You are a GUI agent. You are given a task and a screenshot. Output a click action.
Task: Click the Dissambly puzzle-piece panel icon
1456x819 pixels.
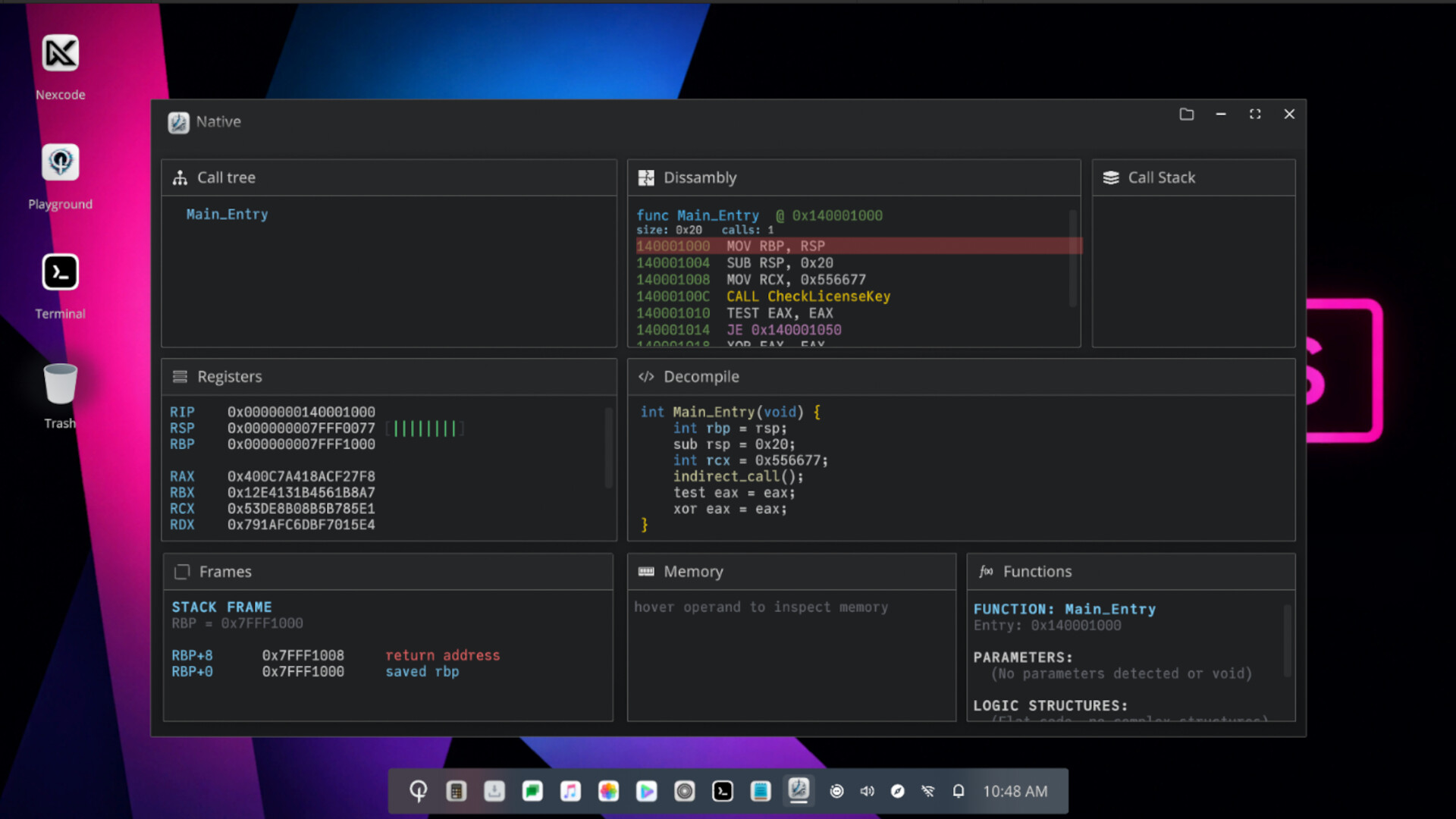tap(647, 177)
